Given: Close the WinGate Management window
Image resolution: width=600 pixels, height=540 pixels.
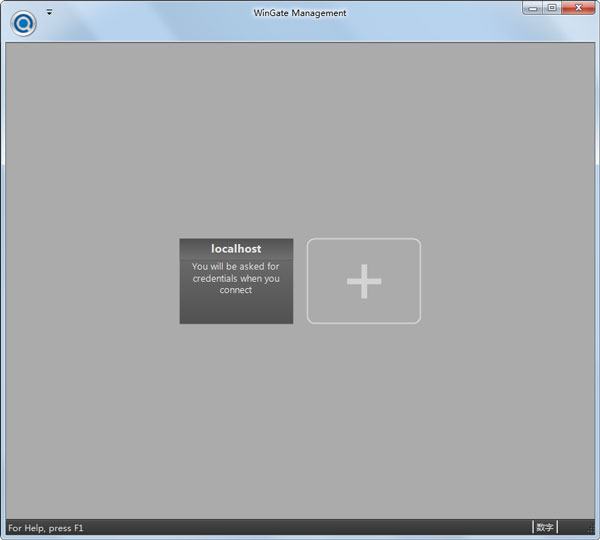Looking at the screenshot, I should coord(578,8).
